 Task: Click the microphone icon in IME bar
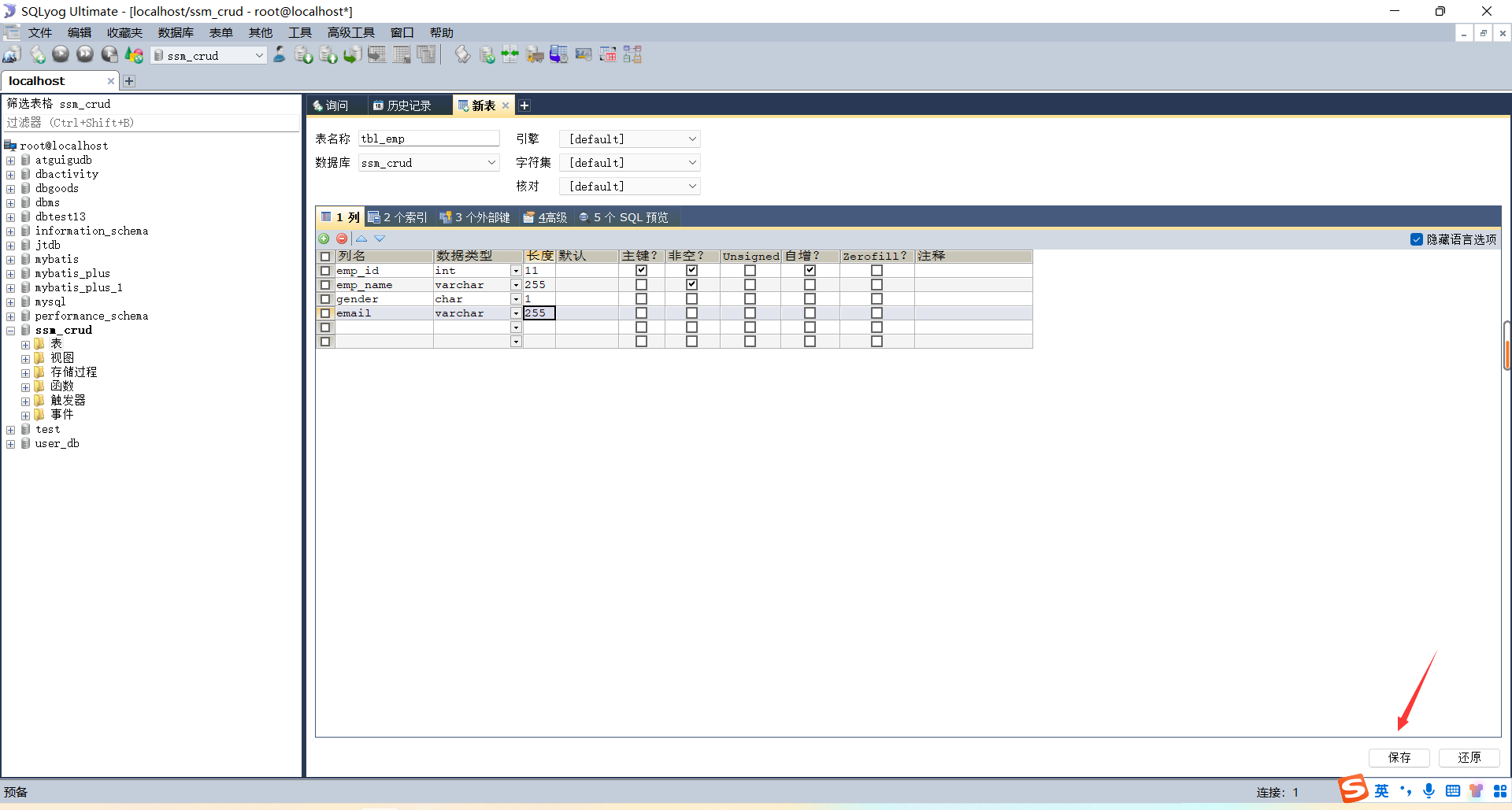[1429, 791]
